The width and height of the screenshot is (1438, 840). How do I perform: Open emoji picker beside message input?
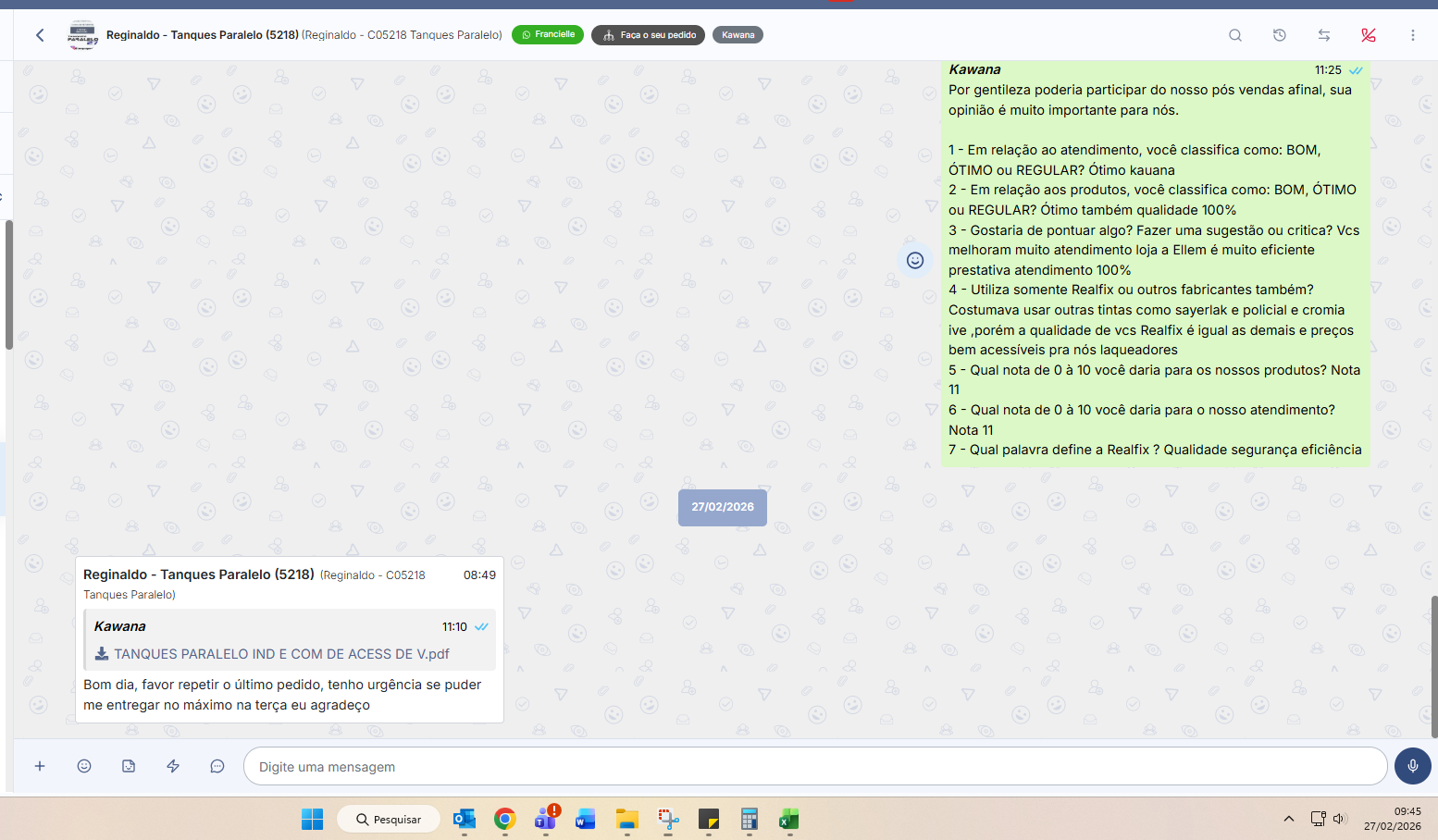pos(84,766)
